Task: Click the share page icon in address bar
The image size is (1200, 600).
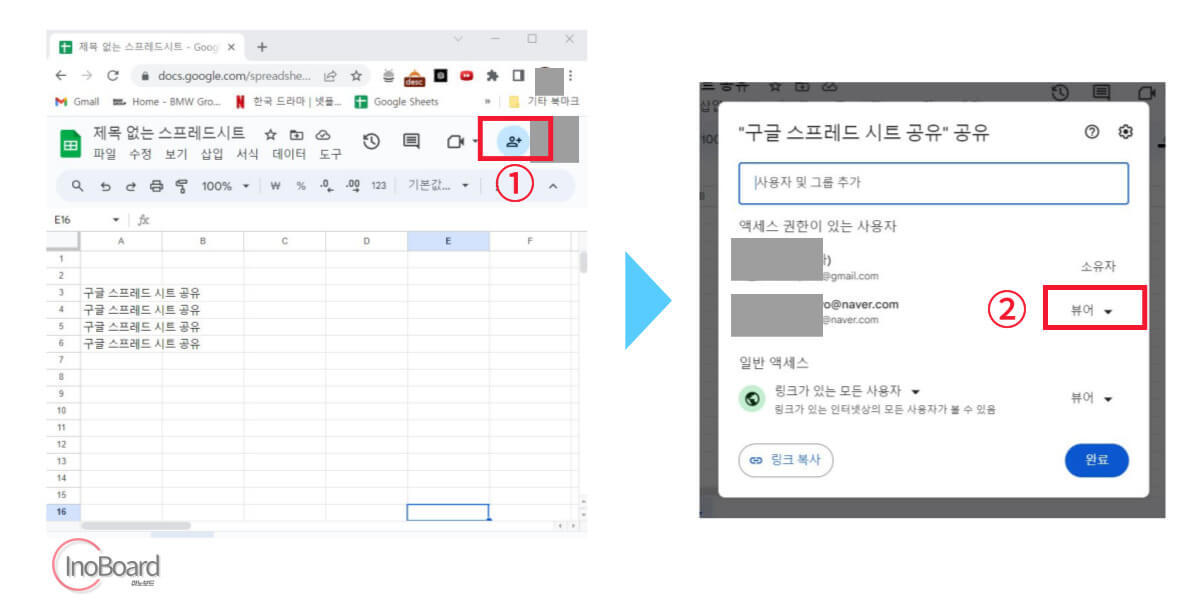Action: pos(330,75)
